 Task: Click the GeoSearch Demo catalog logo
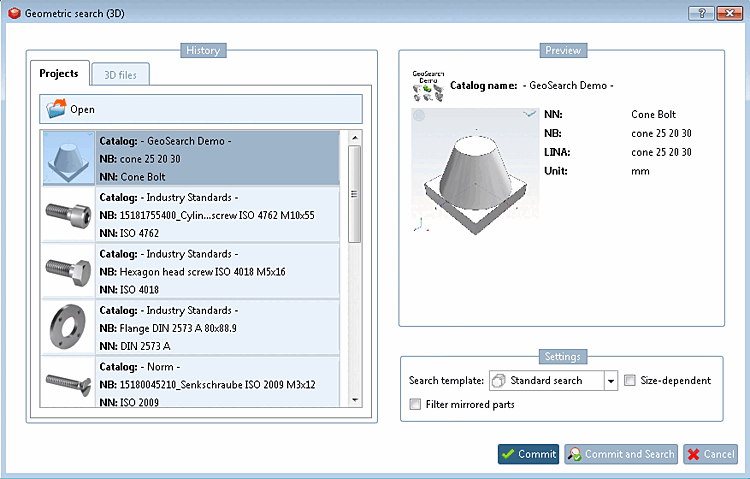coord(428,86)
